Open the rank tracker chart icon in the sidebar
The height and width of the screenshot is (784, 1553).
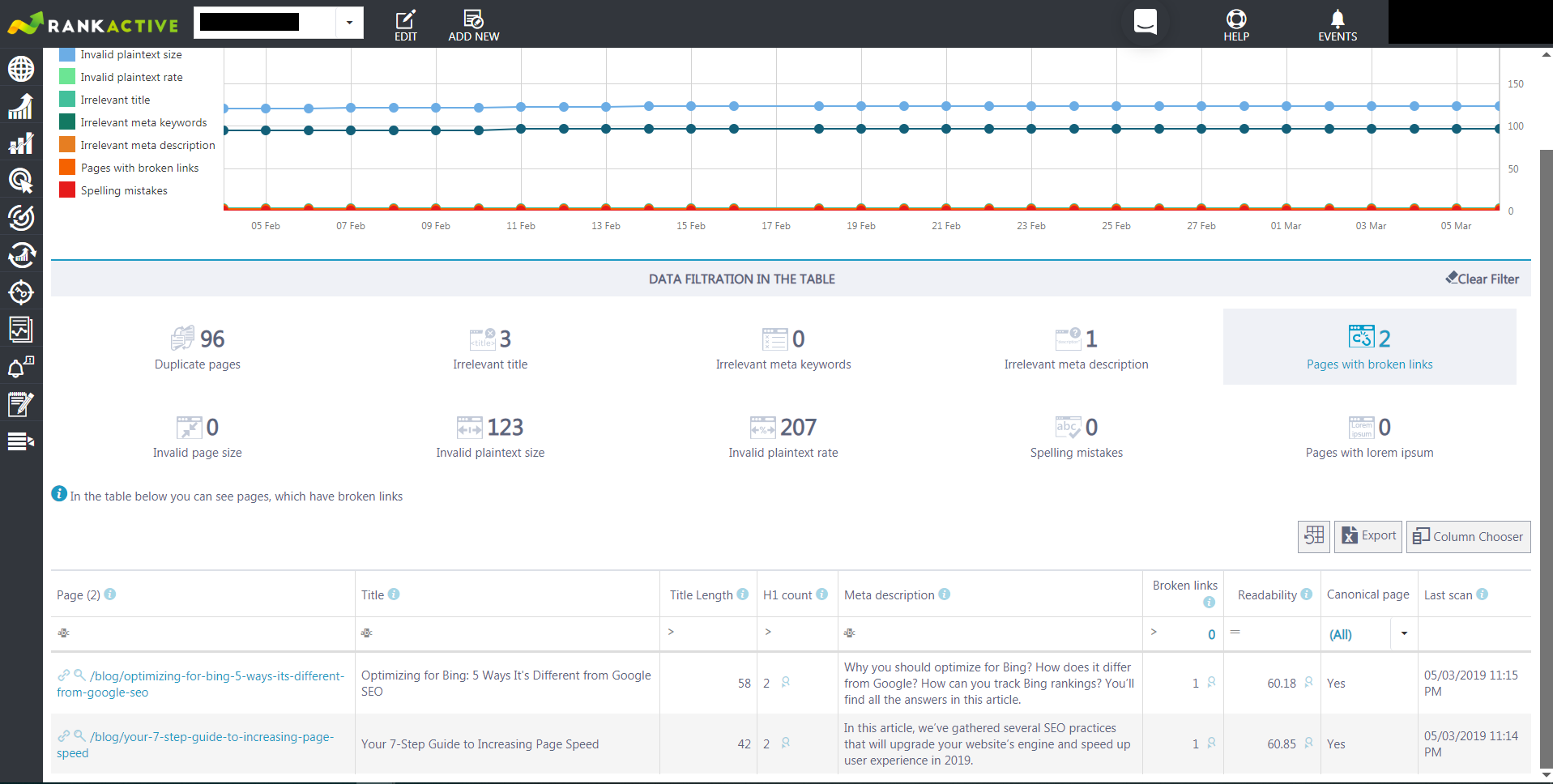coord(21,106)
